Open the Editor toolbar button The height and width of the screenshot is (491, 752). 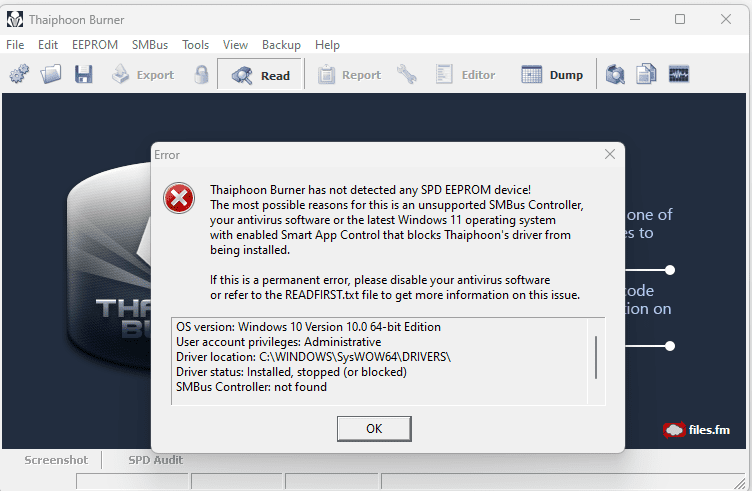coord(465,74)
